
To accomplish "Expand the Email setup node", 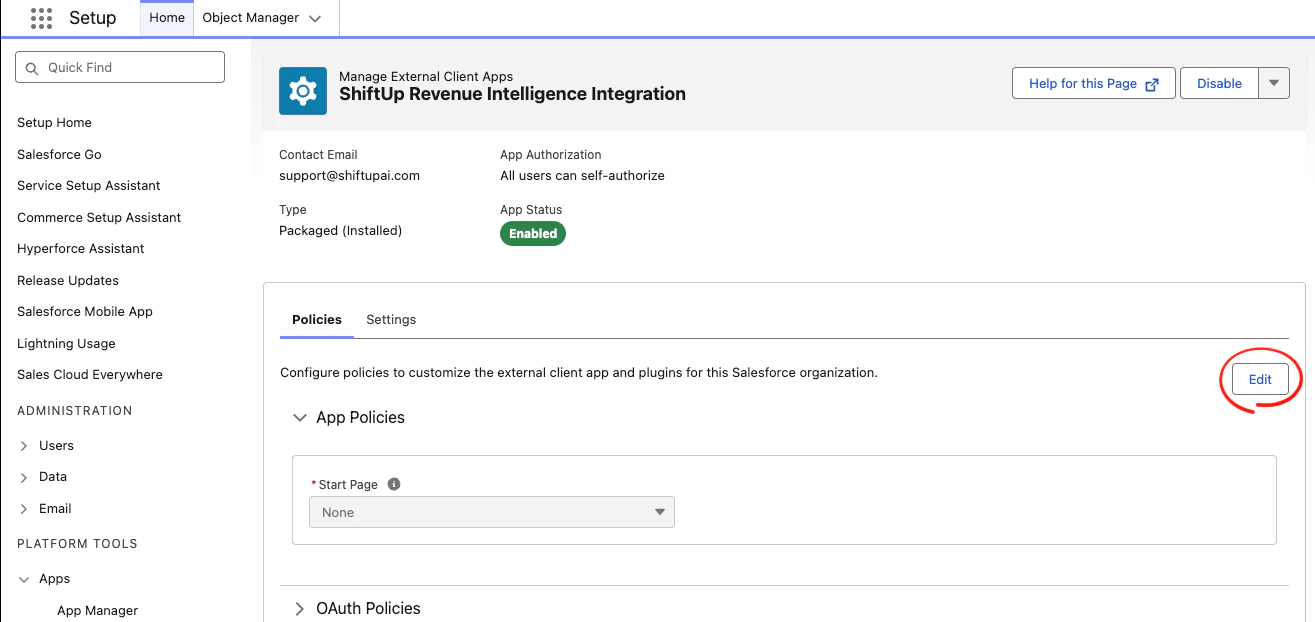I will [x=24, y=509].
